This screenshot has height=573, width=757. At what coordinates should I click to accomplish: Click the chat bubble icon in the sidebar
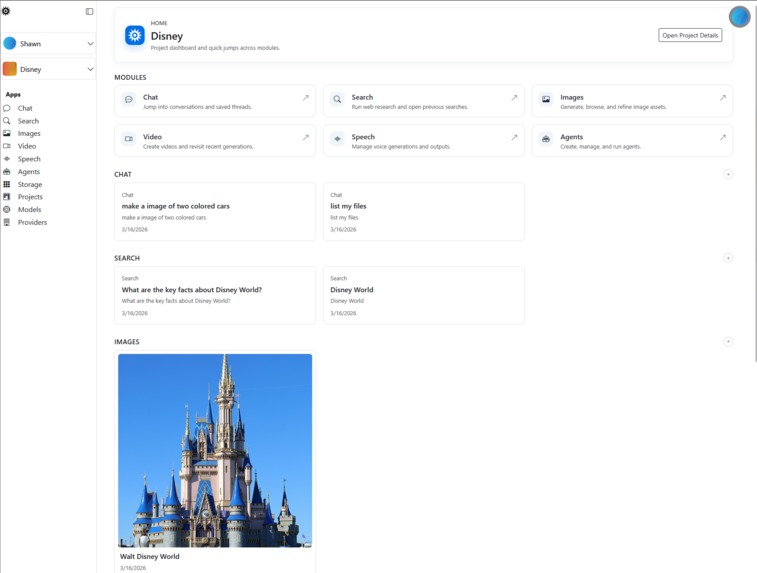pos(7,108)
